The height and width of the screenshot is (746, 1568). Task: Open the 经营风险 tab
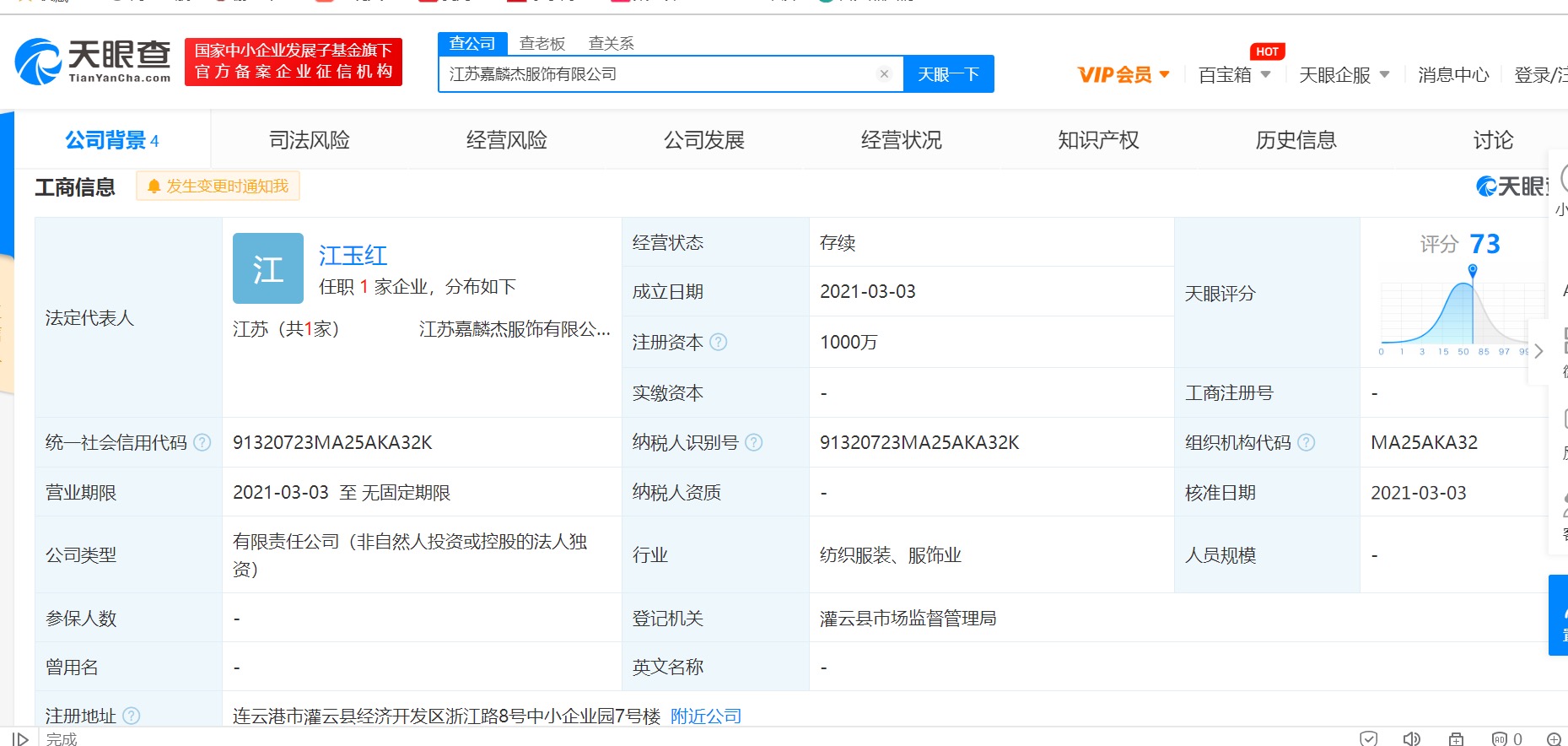507,140
